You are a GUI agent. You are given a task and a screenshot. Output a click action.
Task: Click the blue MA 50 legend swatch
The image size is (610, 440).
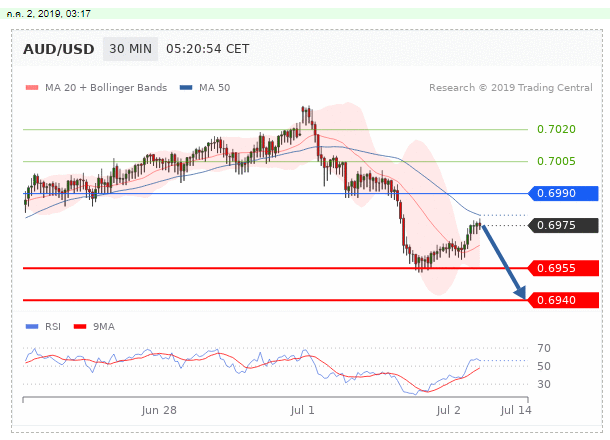click(186, 88)
